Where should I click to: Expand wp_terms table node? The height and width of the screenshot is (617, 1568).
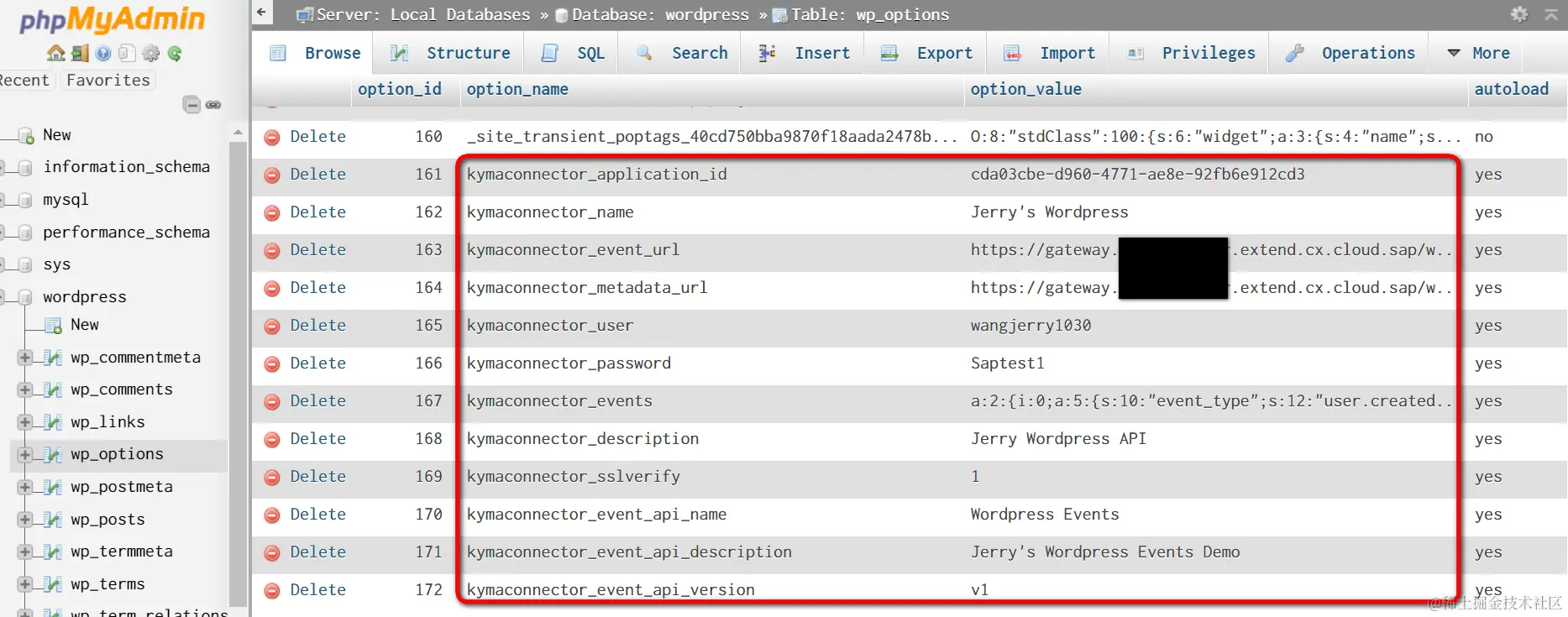click(x=25, y=584)
